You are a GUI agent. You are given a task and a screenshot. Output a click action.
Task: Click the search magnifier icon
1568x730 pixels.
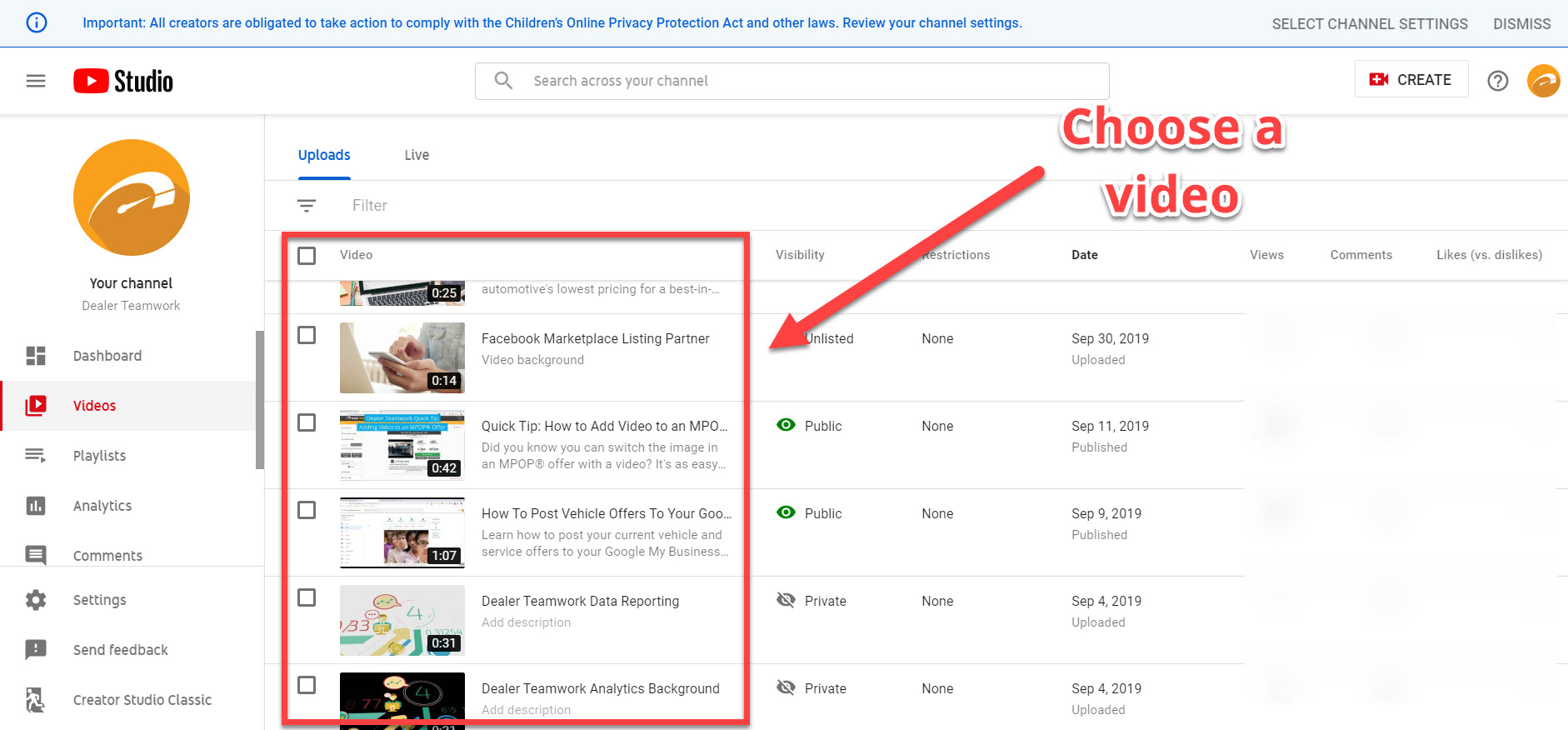coord(503,80)
